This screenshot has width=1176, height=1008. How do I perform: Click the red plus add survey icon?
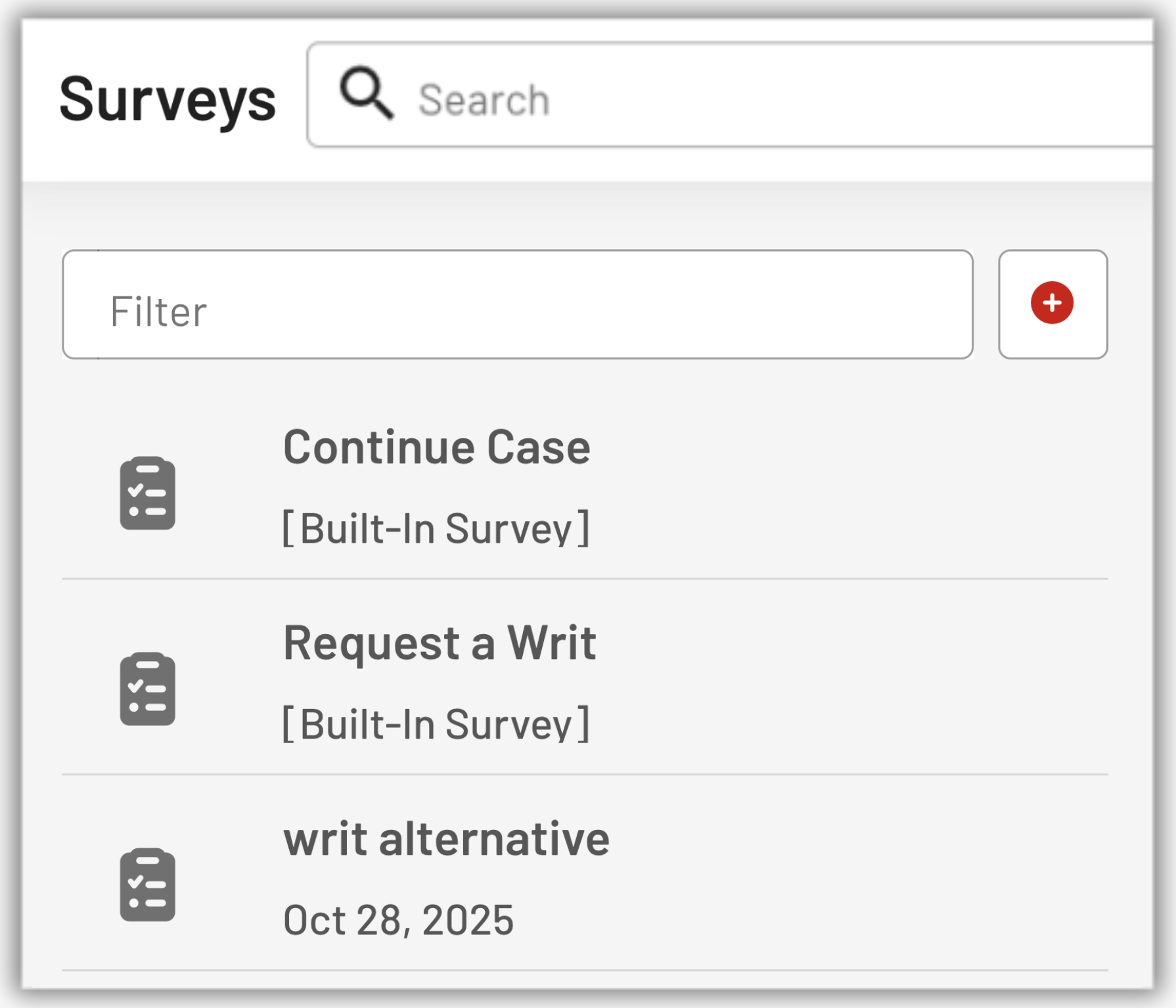[1052, 303]
